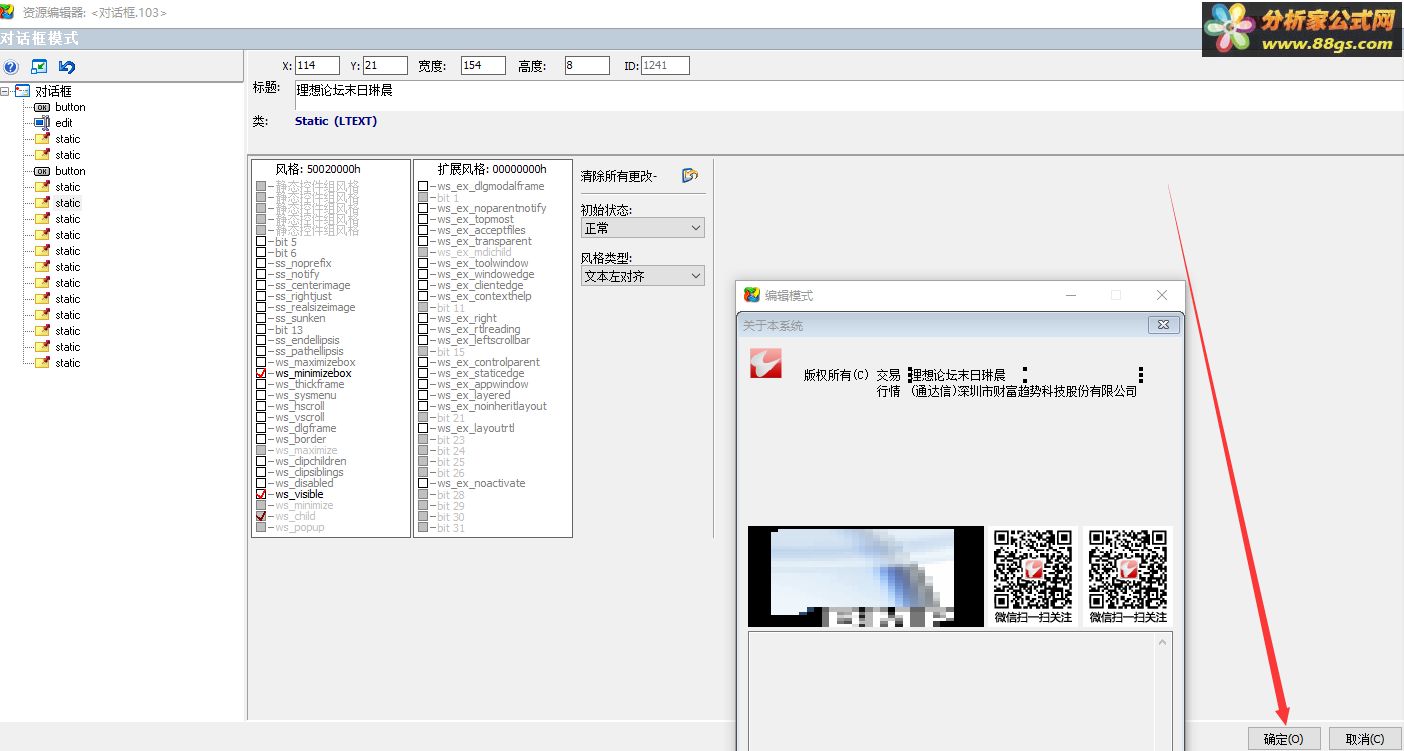Select the 对话框 root node in tree
Image resolution: width=1404 pixels, height=751 pixels.
tap(53, 91)
